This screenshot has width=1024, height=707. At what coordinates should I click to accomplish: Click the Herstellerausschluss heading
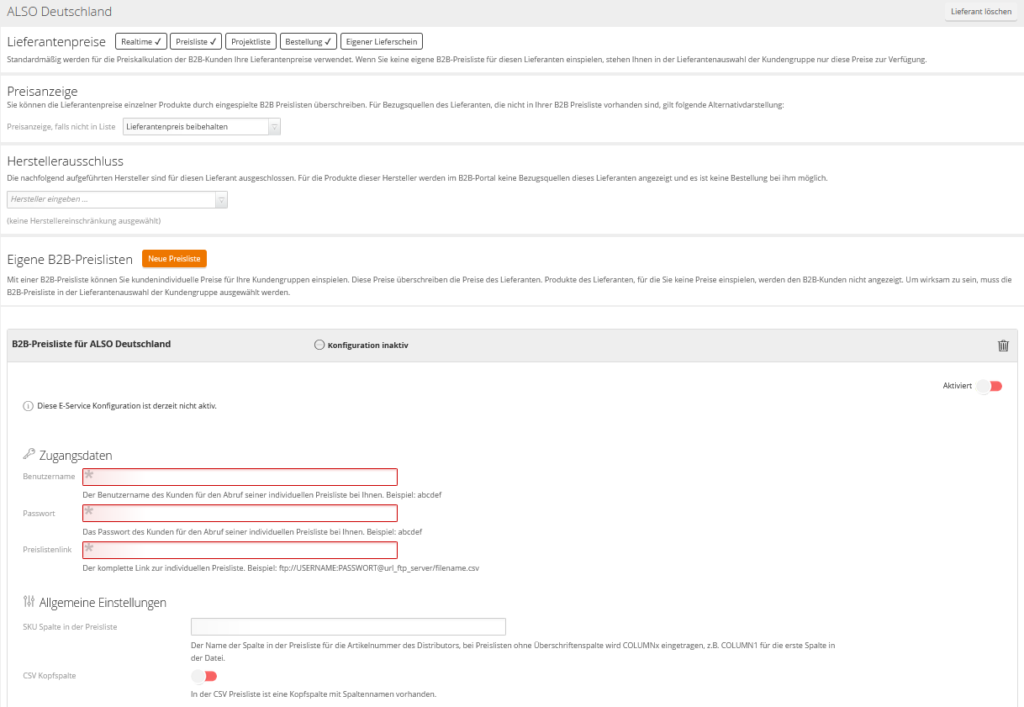pos(65,161)
